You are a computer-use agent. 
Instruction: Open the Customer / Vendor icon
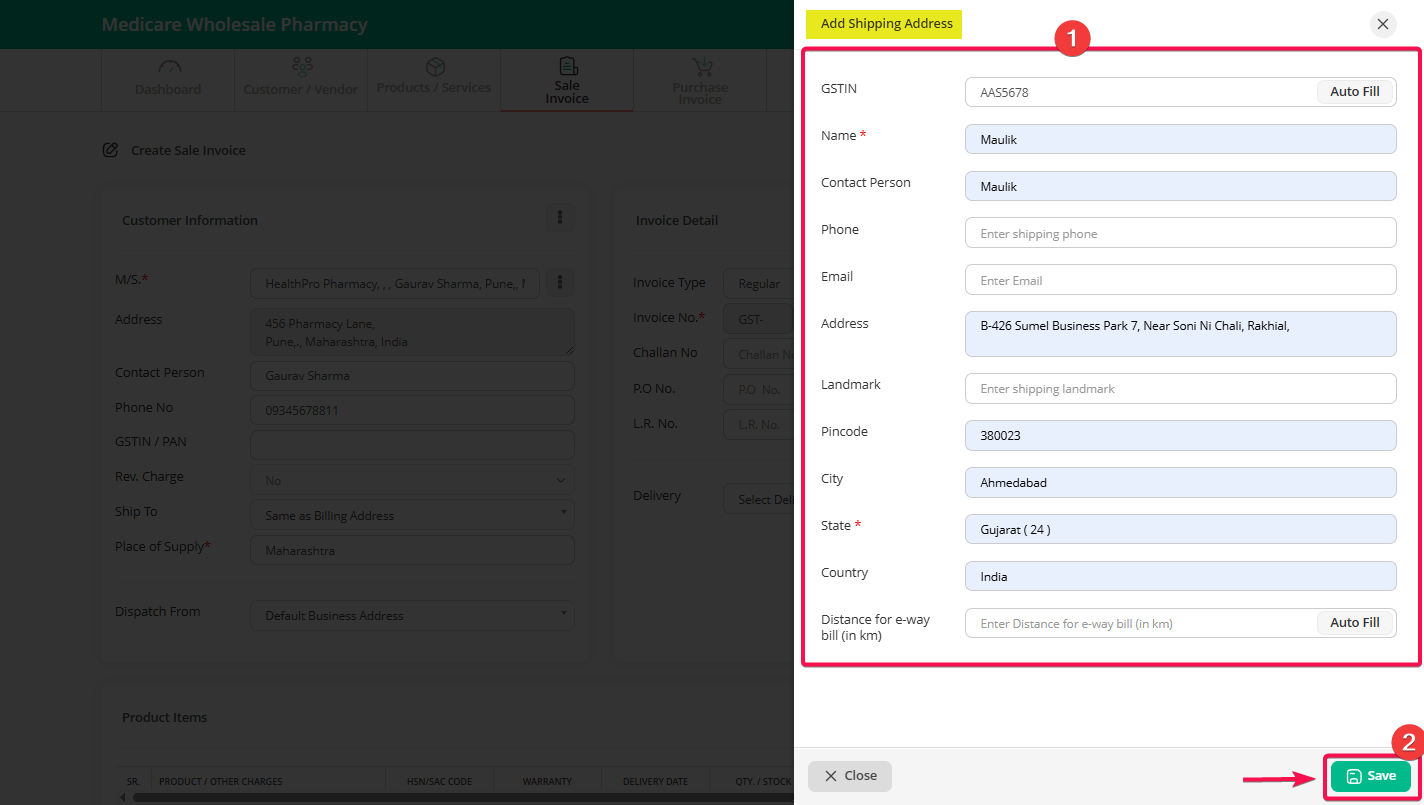click(301, 67)
